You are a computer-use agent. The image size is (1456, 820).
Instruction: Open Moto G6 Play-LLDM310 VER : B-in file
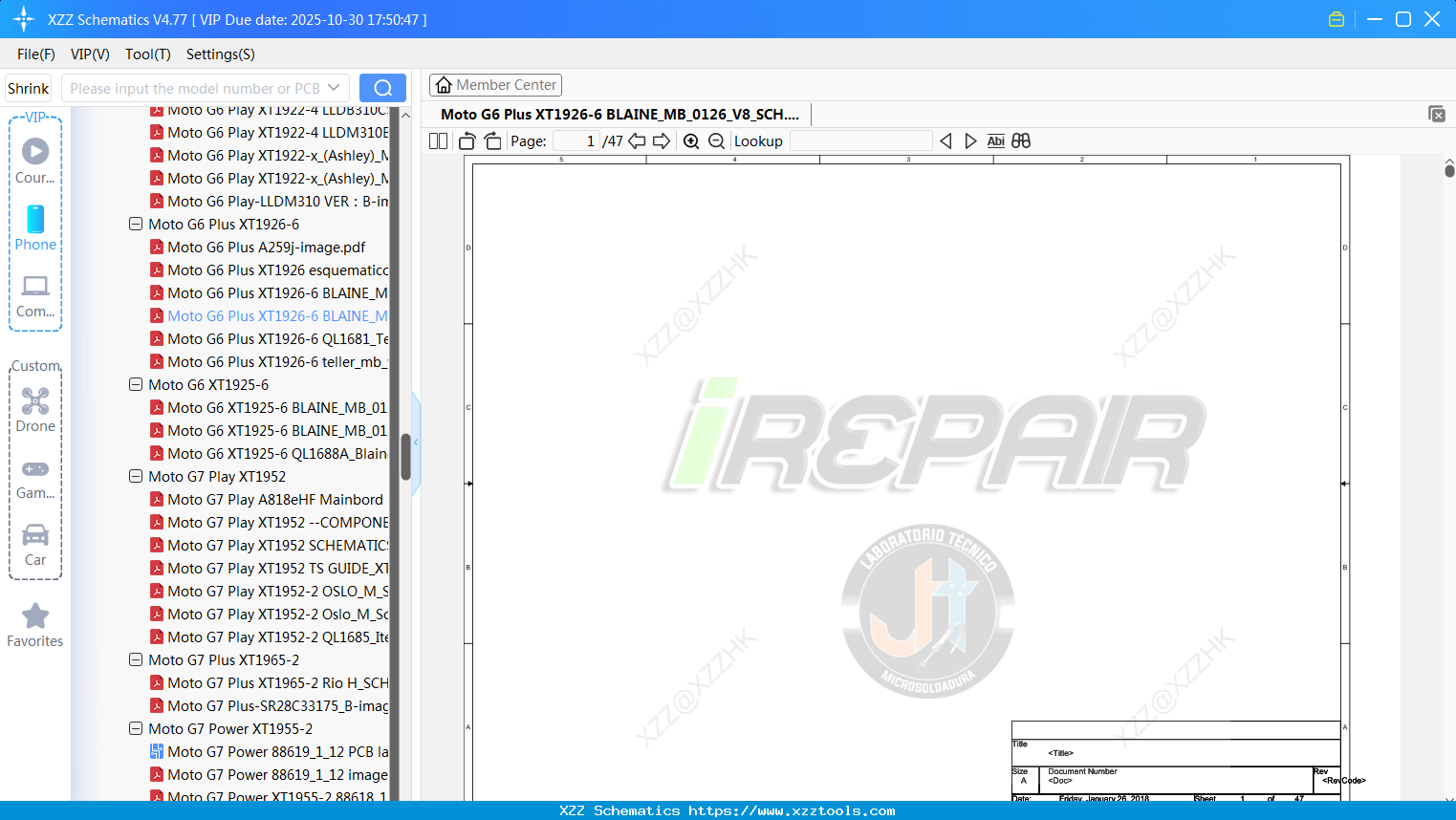270,202
